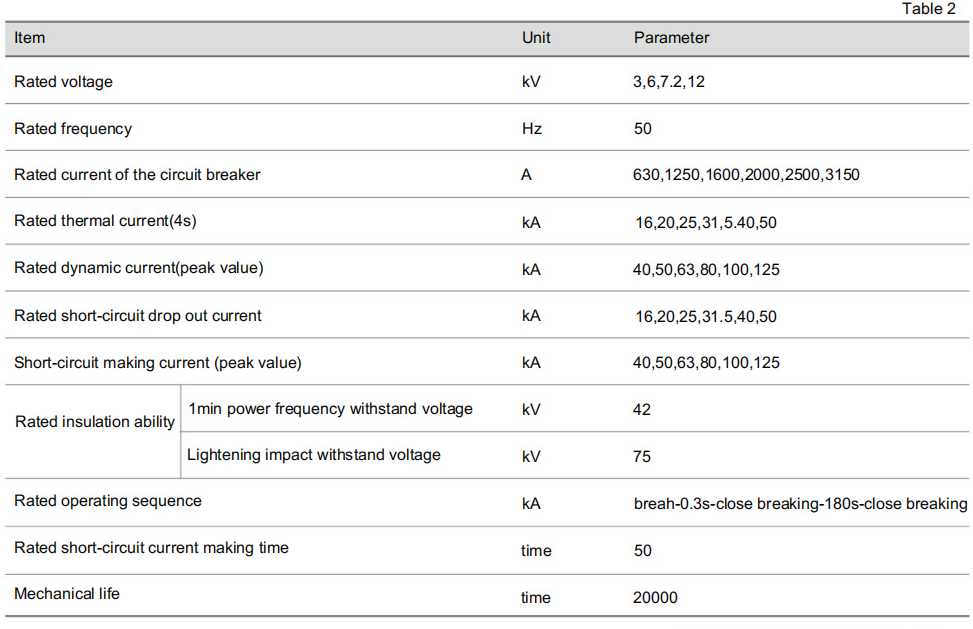The image size is (973, 629).
Task: Select 'Rated short-circuit drop out current' label
Action: click(x=138, y=316)
